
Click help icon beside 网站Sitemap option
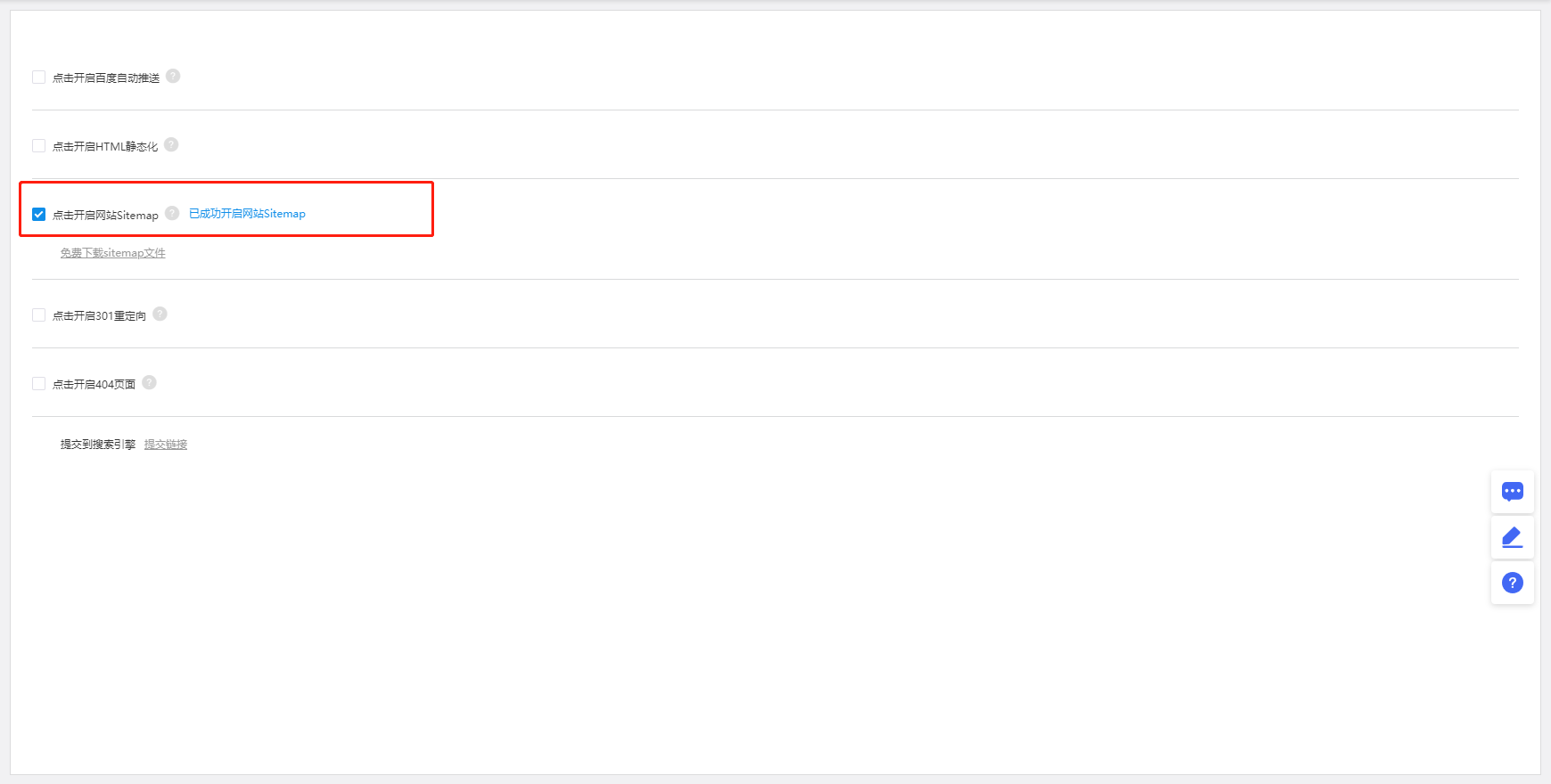[x=172, y=214]
